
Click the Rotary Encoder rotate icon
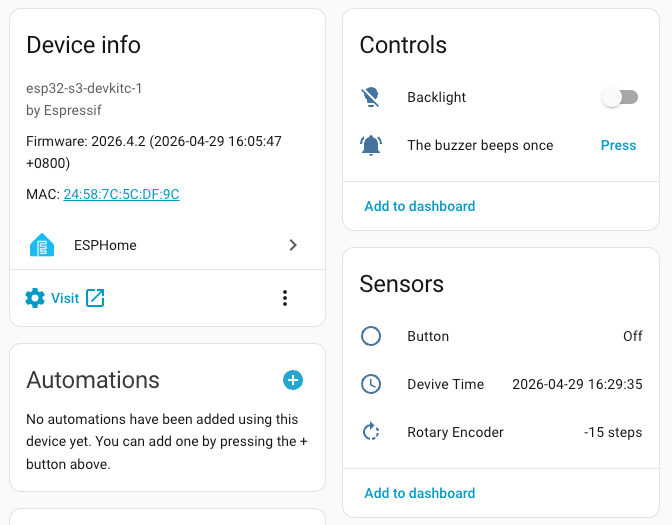pyautogui.click(x=371, y=432)
